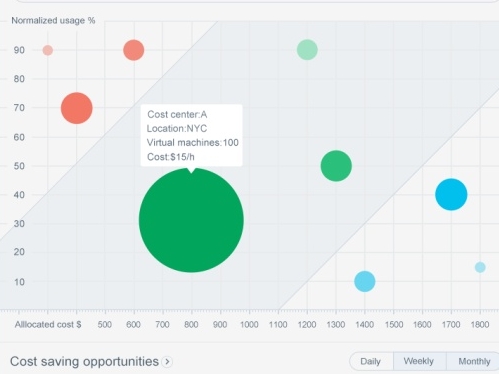Select the bright blue bubble at 1700 cost
This screenshot has width=499, height=374.
(x=451, y=194)
